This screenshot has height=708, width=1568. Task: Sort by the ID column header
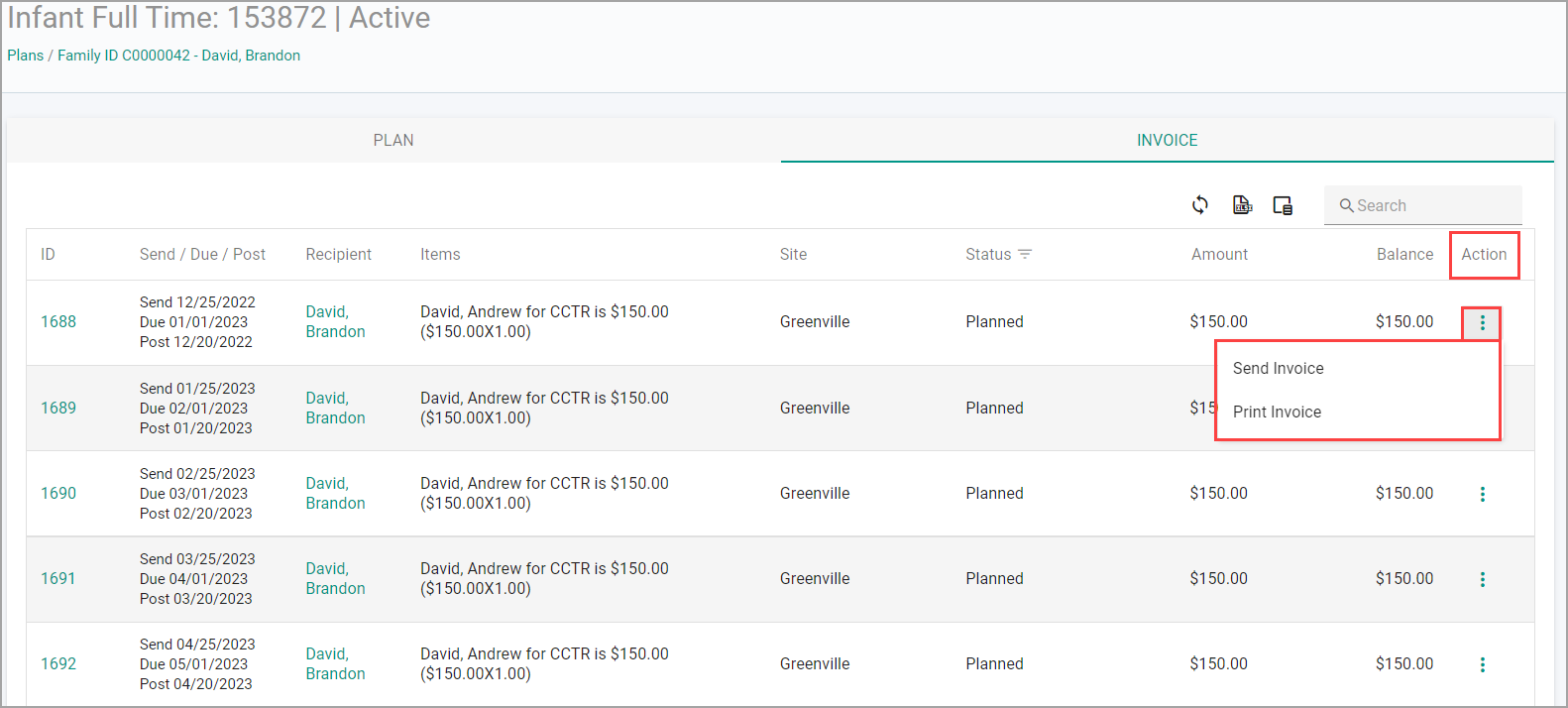click(48, 255)
